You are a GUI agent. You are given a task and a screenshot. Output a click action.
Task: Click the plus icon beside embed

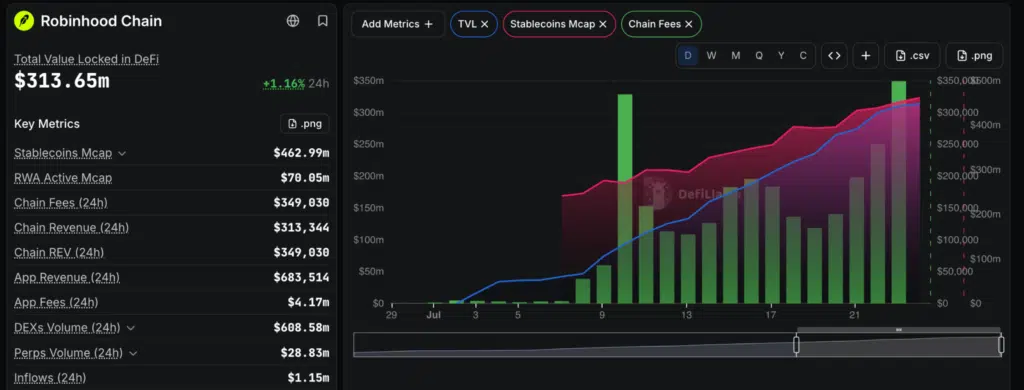tap(865, 56)
